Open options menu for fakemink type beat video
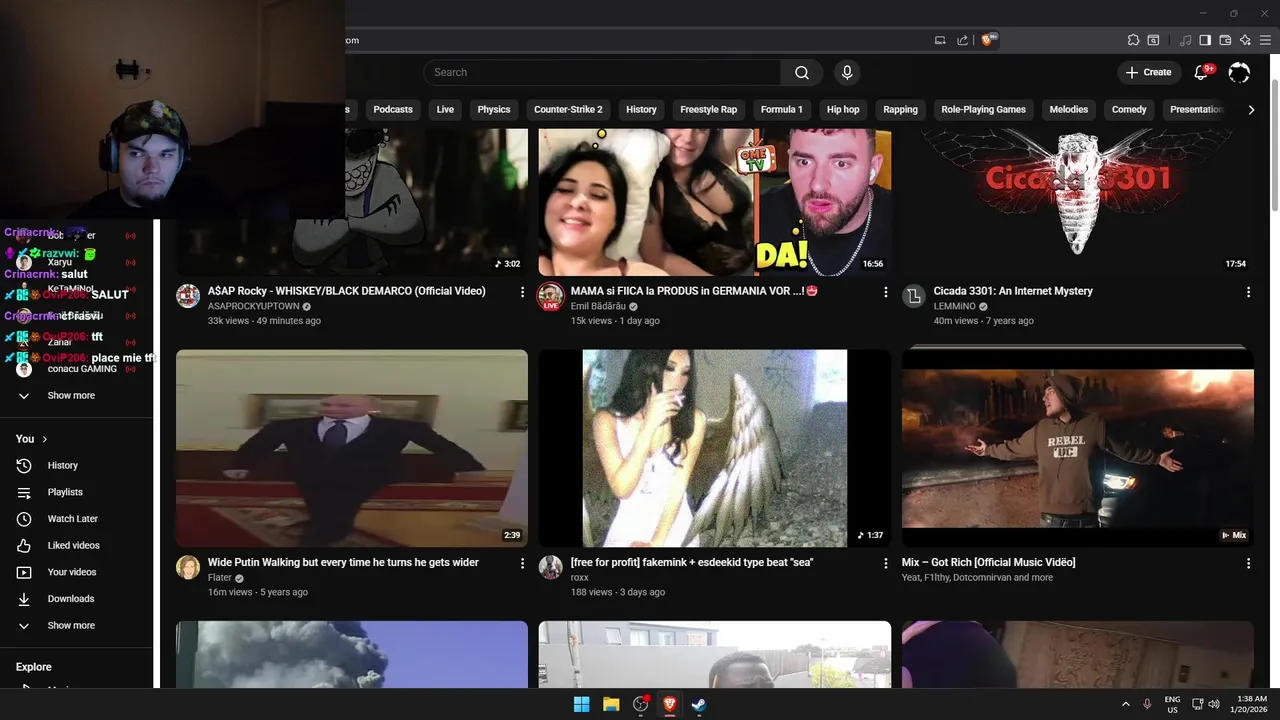The height and width of the screenshot is (720, 1280). tap(885, 564)
